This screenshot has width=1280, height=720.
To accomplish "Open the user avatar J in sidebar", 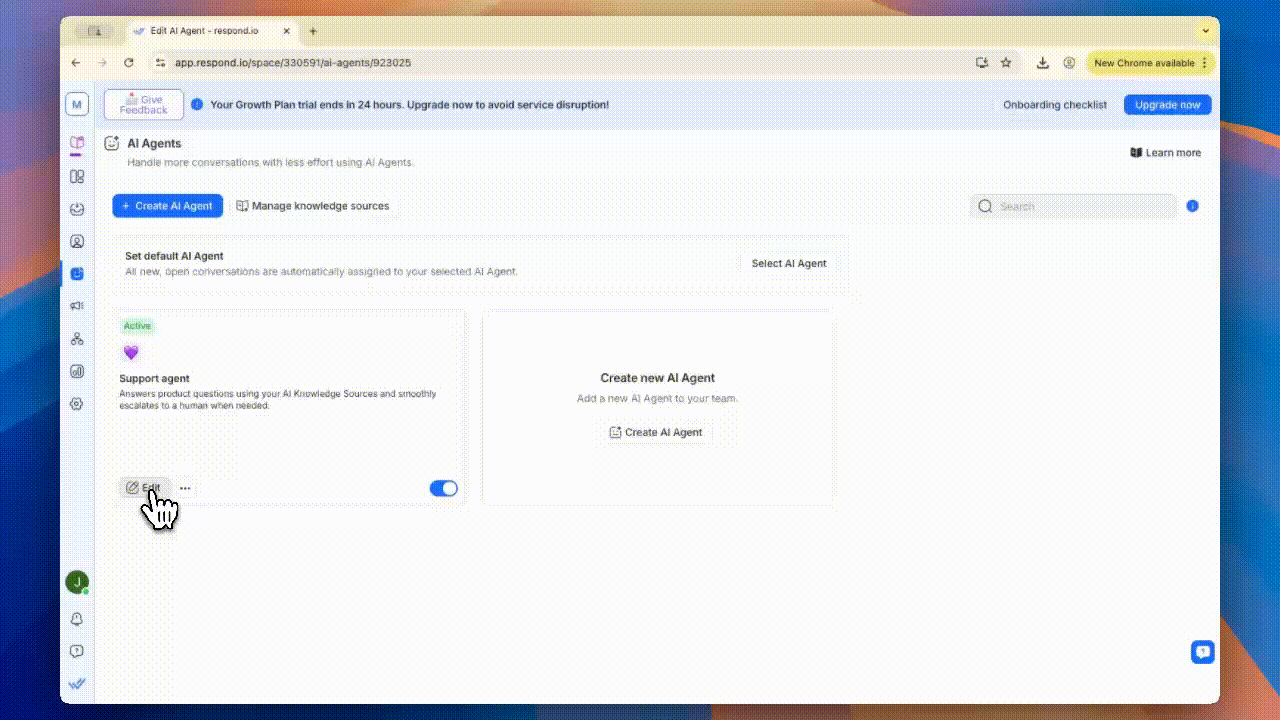I will [x=77, y=582].
